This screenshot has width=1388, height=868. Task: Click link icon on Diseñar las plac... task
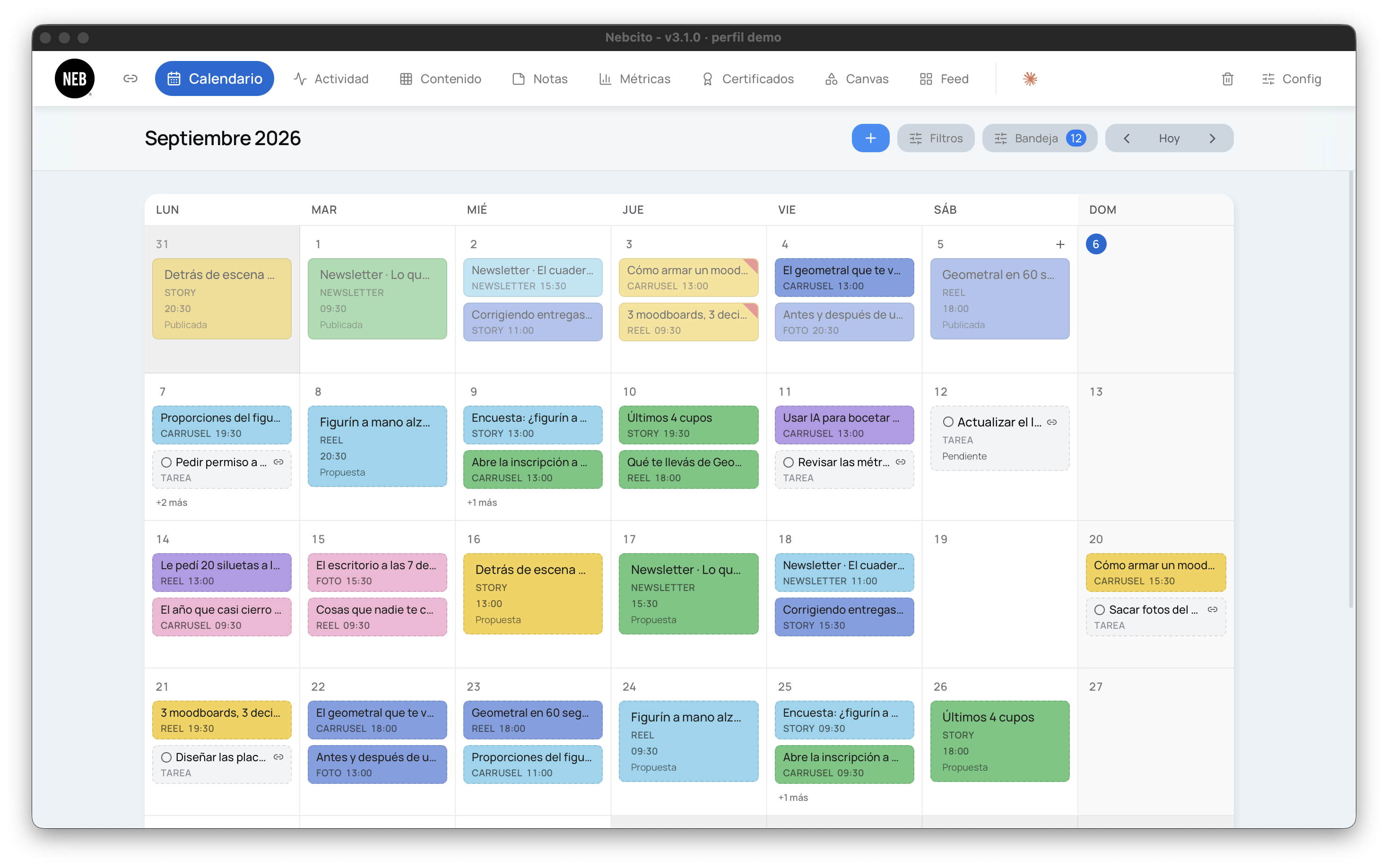pos(278,757)
